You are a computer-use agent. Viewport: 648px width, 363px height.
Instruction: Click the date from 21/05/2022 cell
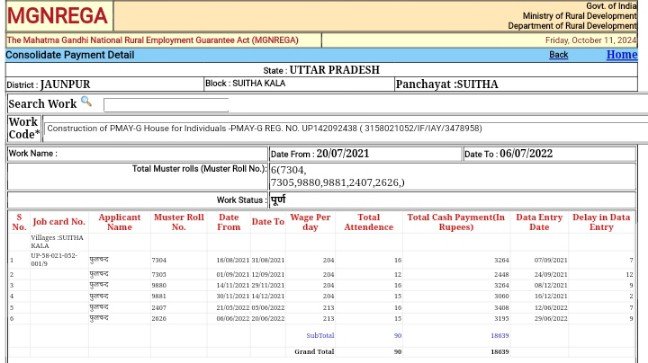tap(233, 308)
